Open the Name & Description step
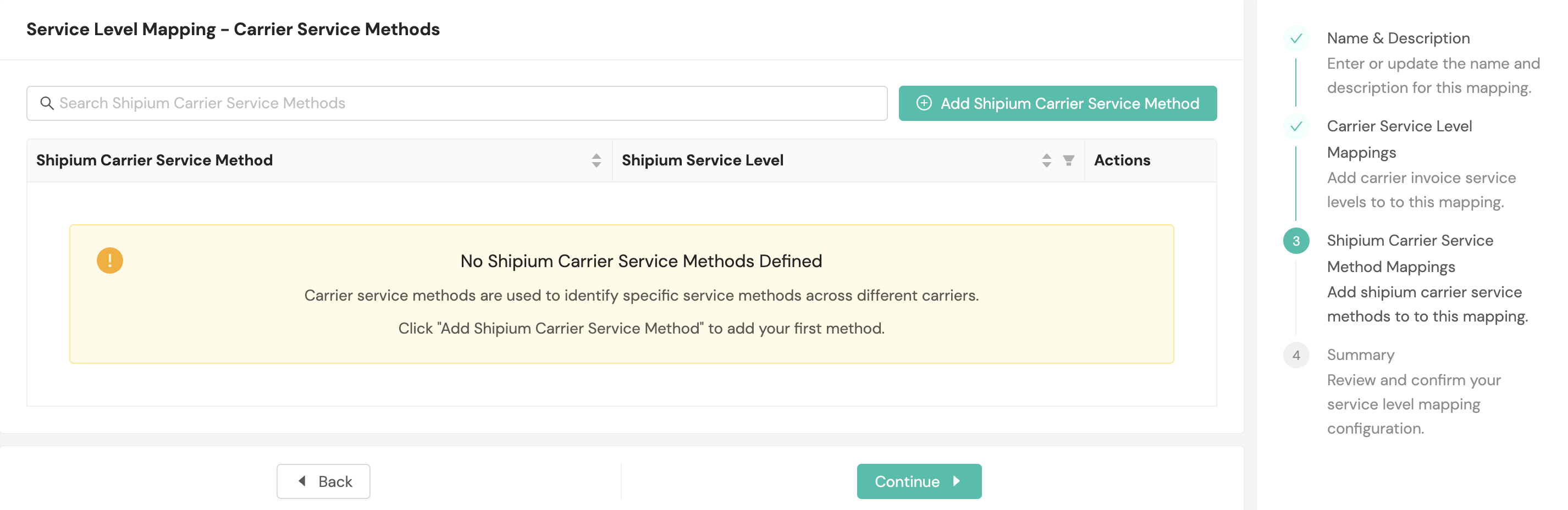The width and height of the screenshot is (1568, 510). pyautogui.click(x=1398, y=38)
